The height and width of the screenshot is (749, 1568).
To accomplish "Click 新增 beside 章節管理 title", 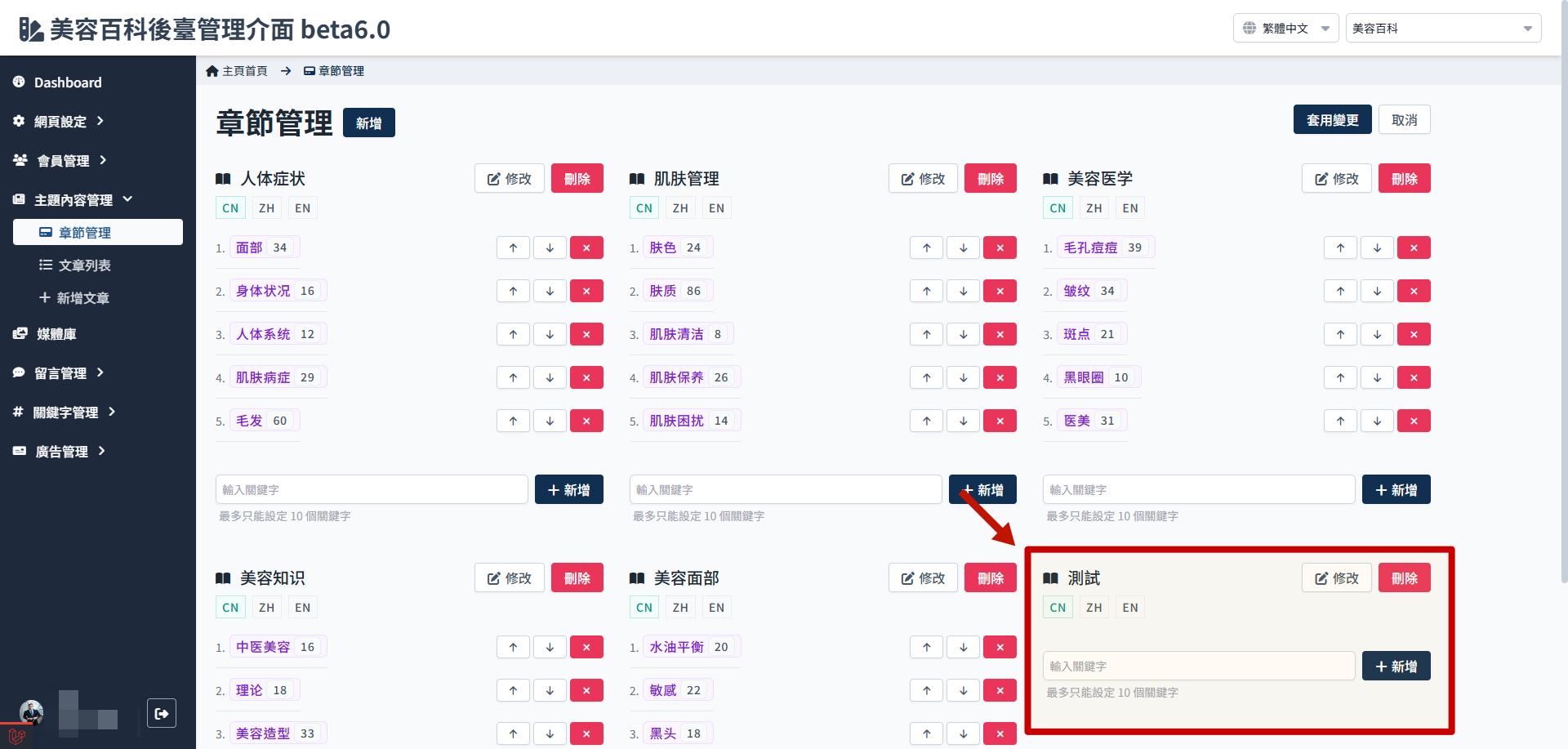I will [369, 123].
